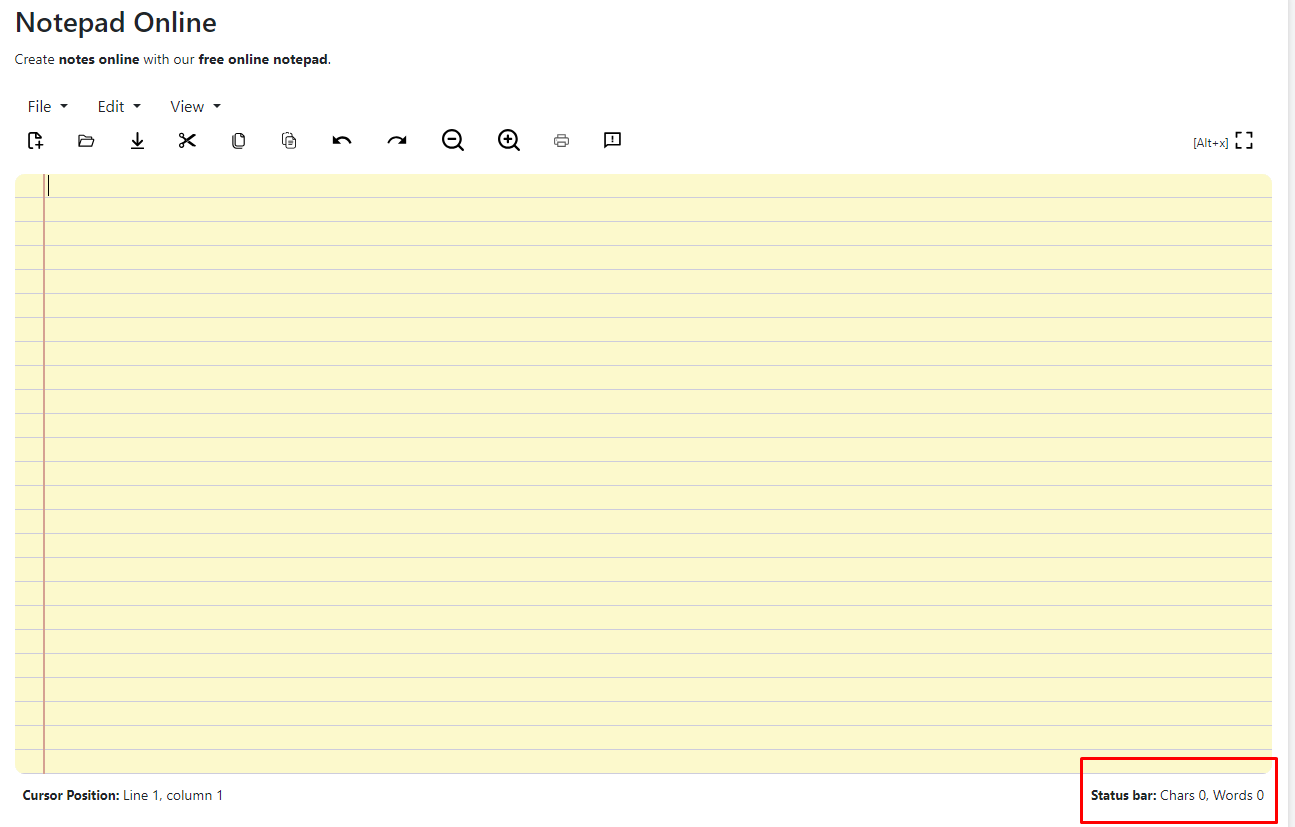Redo the last action
Screen dimensions: 1295x827
click(396, 140)
